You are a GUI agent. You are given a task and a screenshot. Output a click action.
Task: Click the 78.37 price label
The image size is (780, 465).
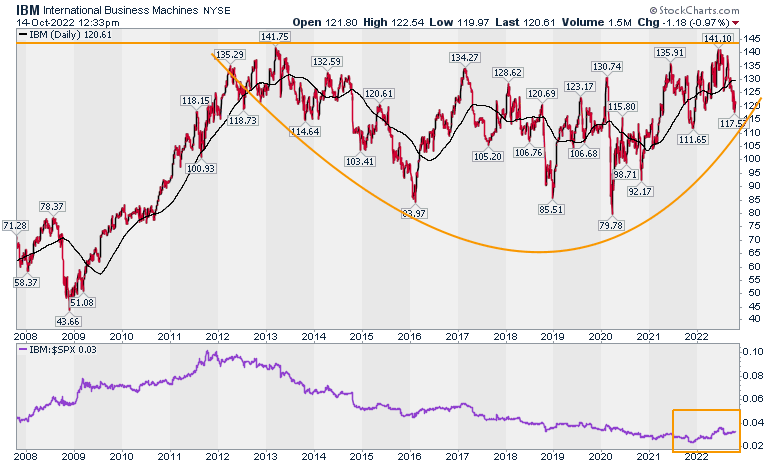point(52,206)
